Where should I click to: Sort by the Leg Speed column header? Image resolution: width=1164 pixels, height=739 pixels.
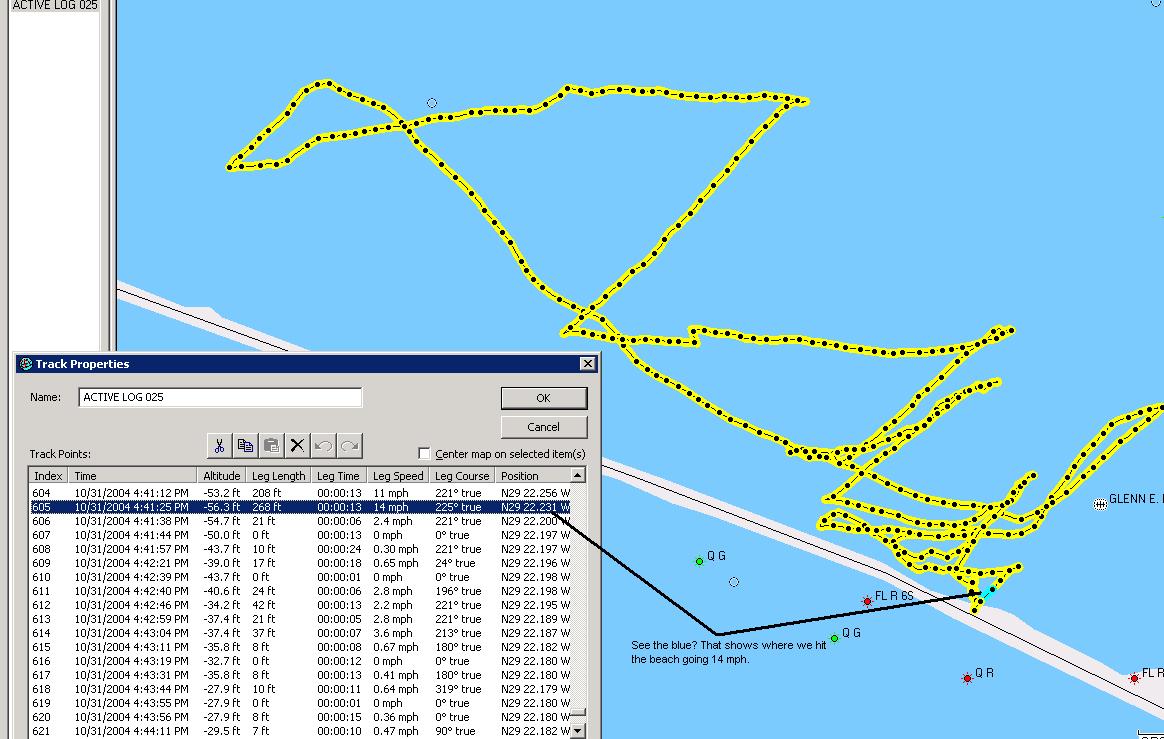(x=398, y=476)
